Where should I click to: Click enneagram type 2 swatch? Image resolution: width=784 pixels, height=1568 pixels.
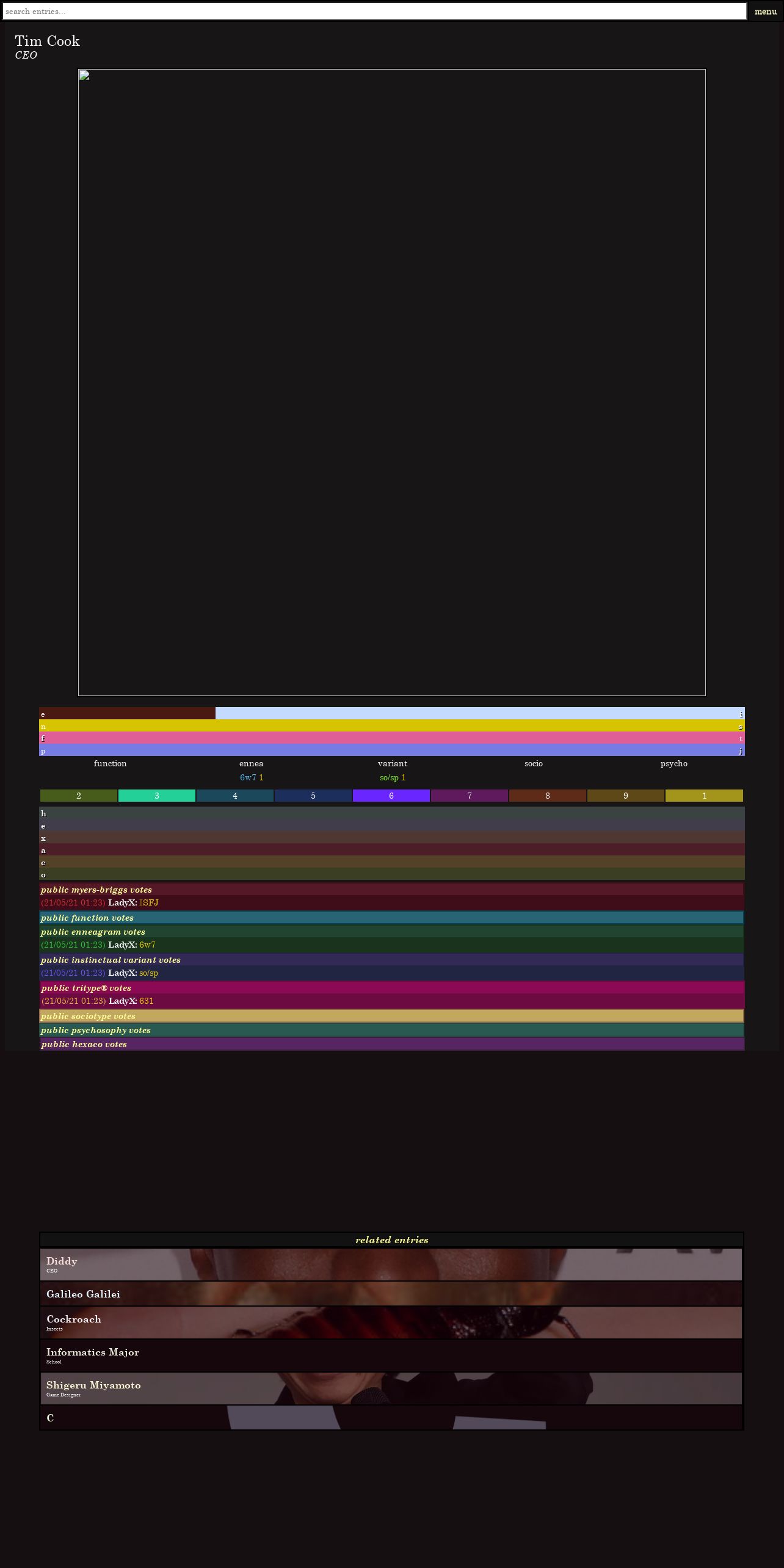point(79,796)
